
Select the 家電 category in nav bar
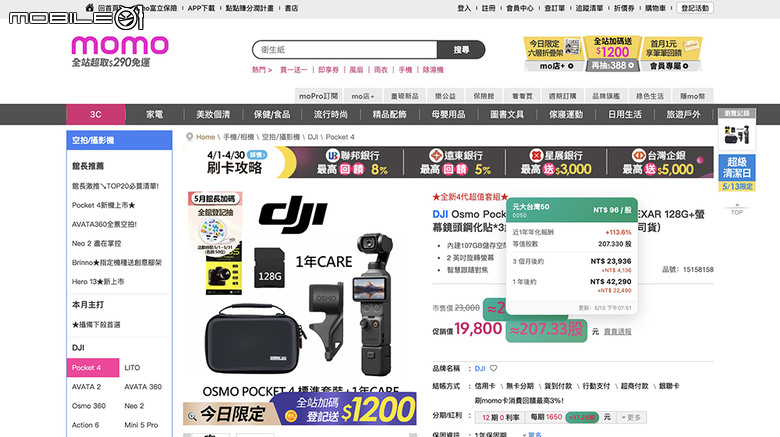tap(154, 114)
